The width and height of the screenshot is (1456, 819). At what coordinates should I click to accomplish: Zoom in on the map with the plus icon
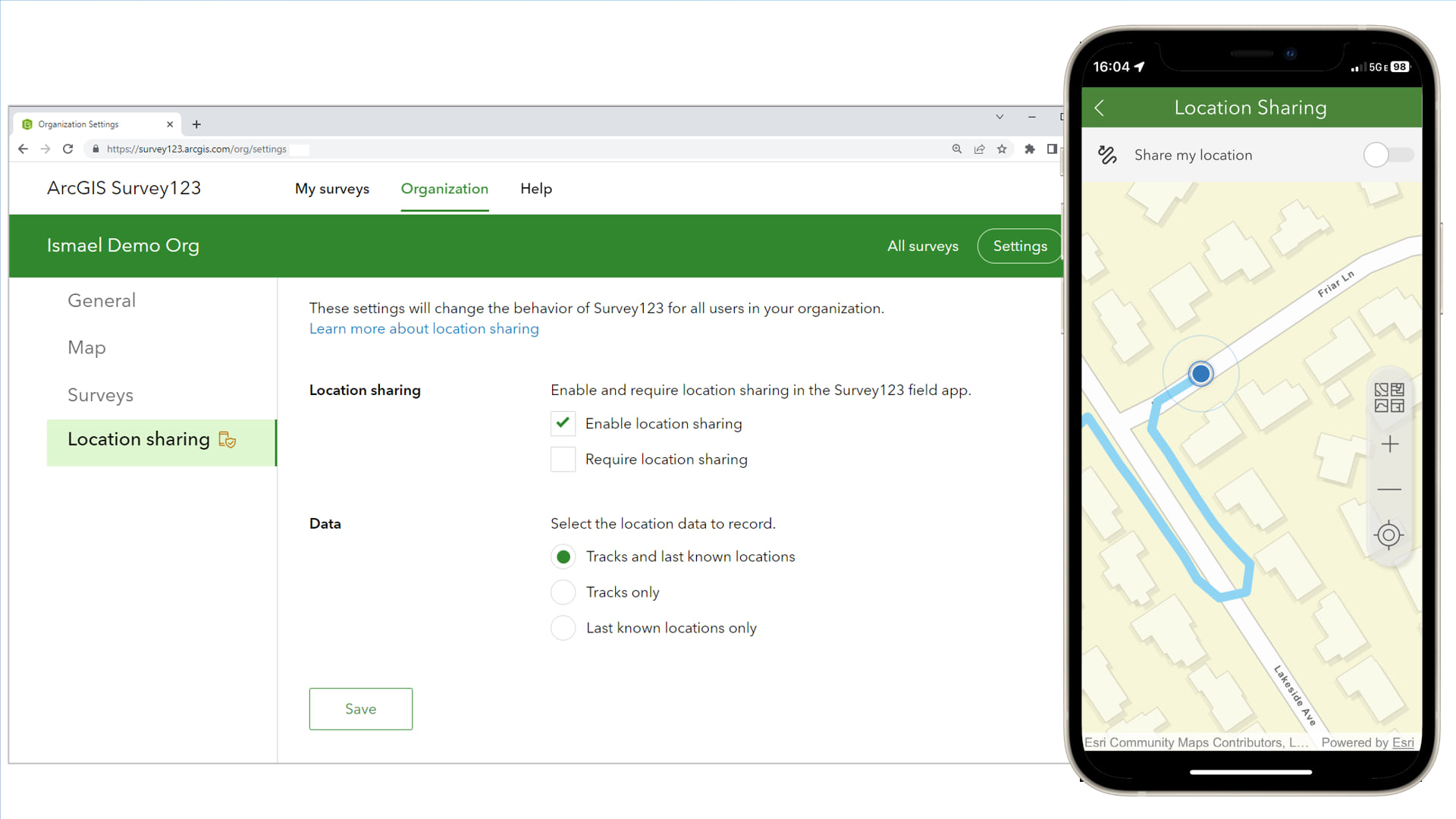1390,444
